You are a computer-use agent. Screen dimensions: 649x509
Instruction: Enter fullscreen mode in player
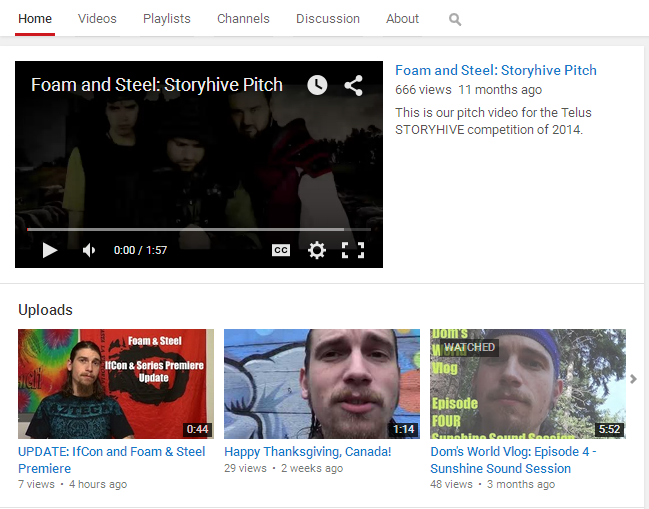(x=353, y=250)
